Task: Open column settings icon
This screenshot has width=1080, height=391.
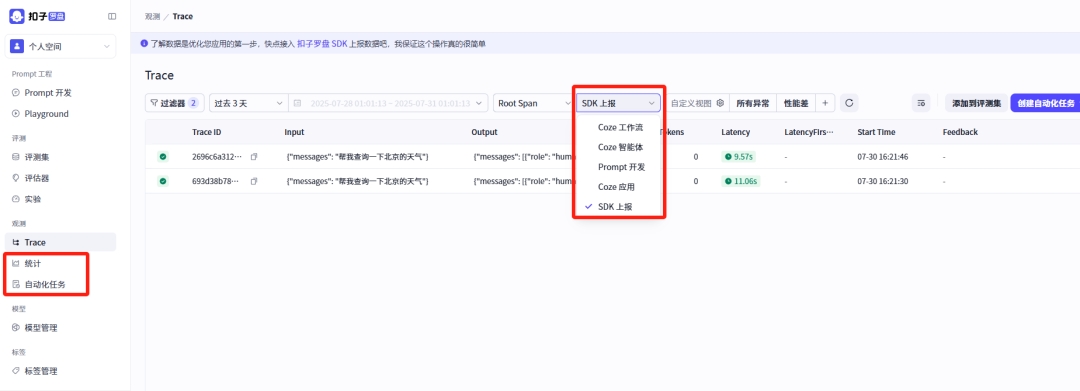Action: pos(921,103)
